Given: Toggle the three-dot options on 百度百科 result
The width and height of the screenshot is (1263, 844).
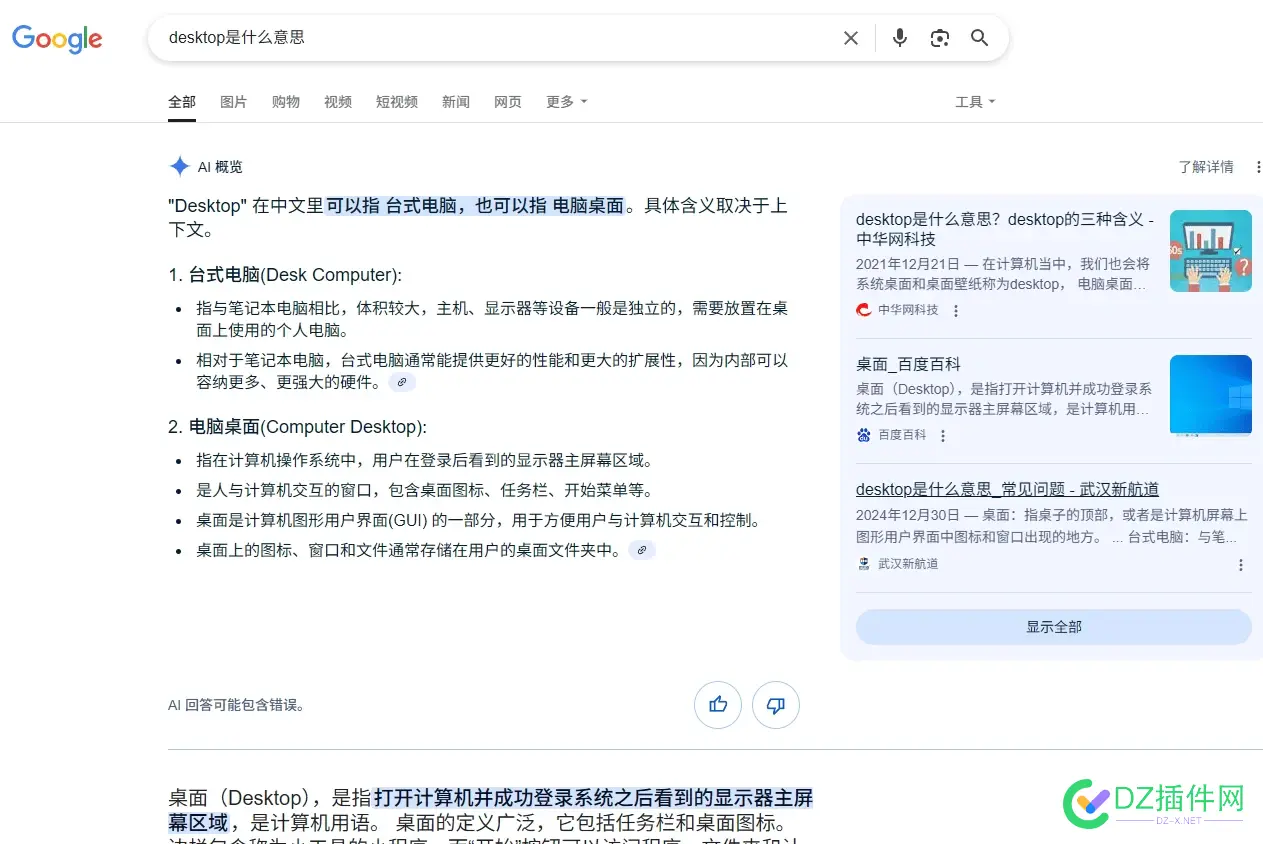Looking at the screenshot, I should 943,435.
